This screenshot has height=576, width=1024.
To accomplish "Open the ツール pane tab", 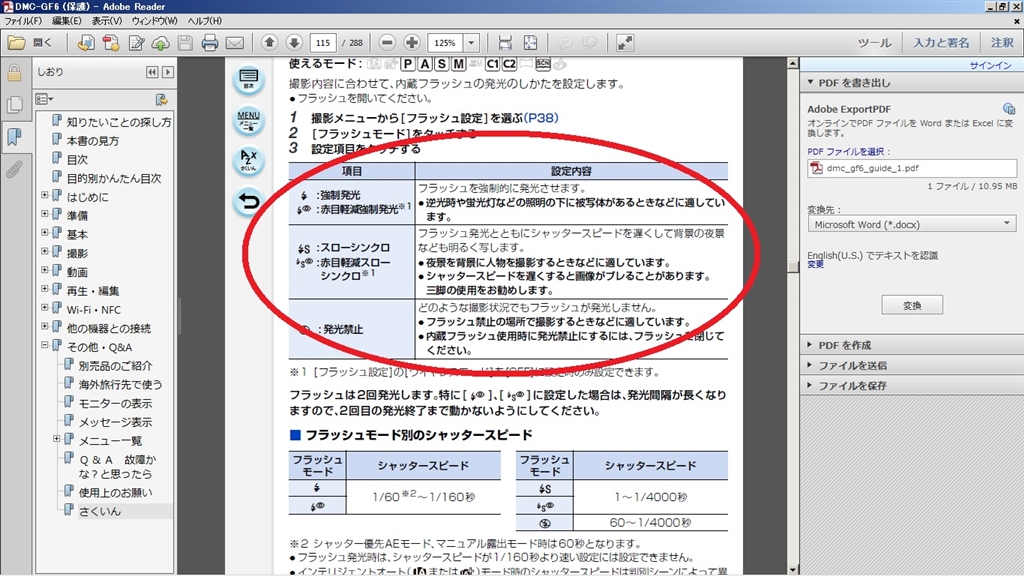I will tap(874, 43).
